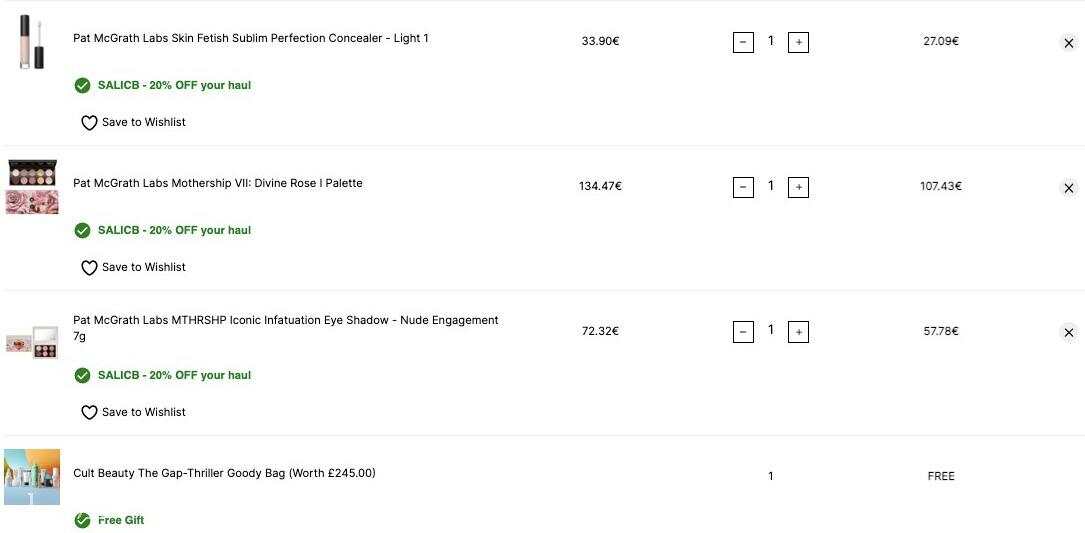
Task: Open the Skin Fetish Sublim Perfection Concealer product link
Action: 250,38
